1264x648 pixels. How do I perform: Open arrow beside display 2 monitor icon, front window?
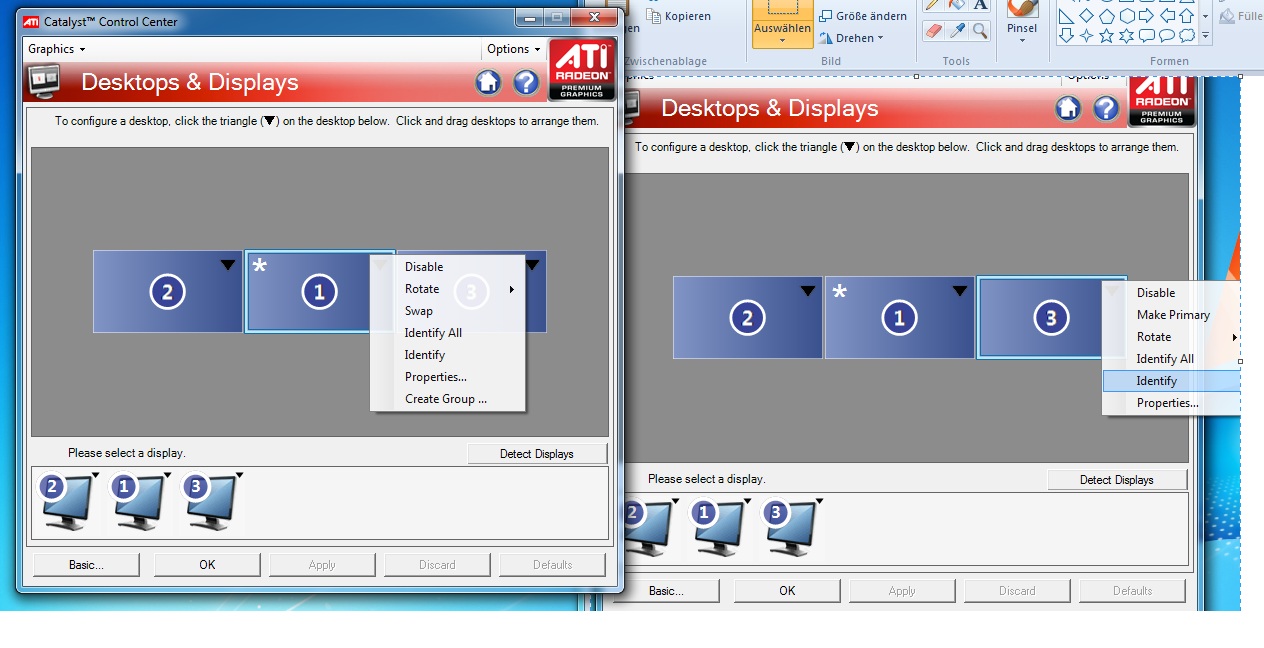click(x=95, y=475)
